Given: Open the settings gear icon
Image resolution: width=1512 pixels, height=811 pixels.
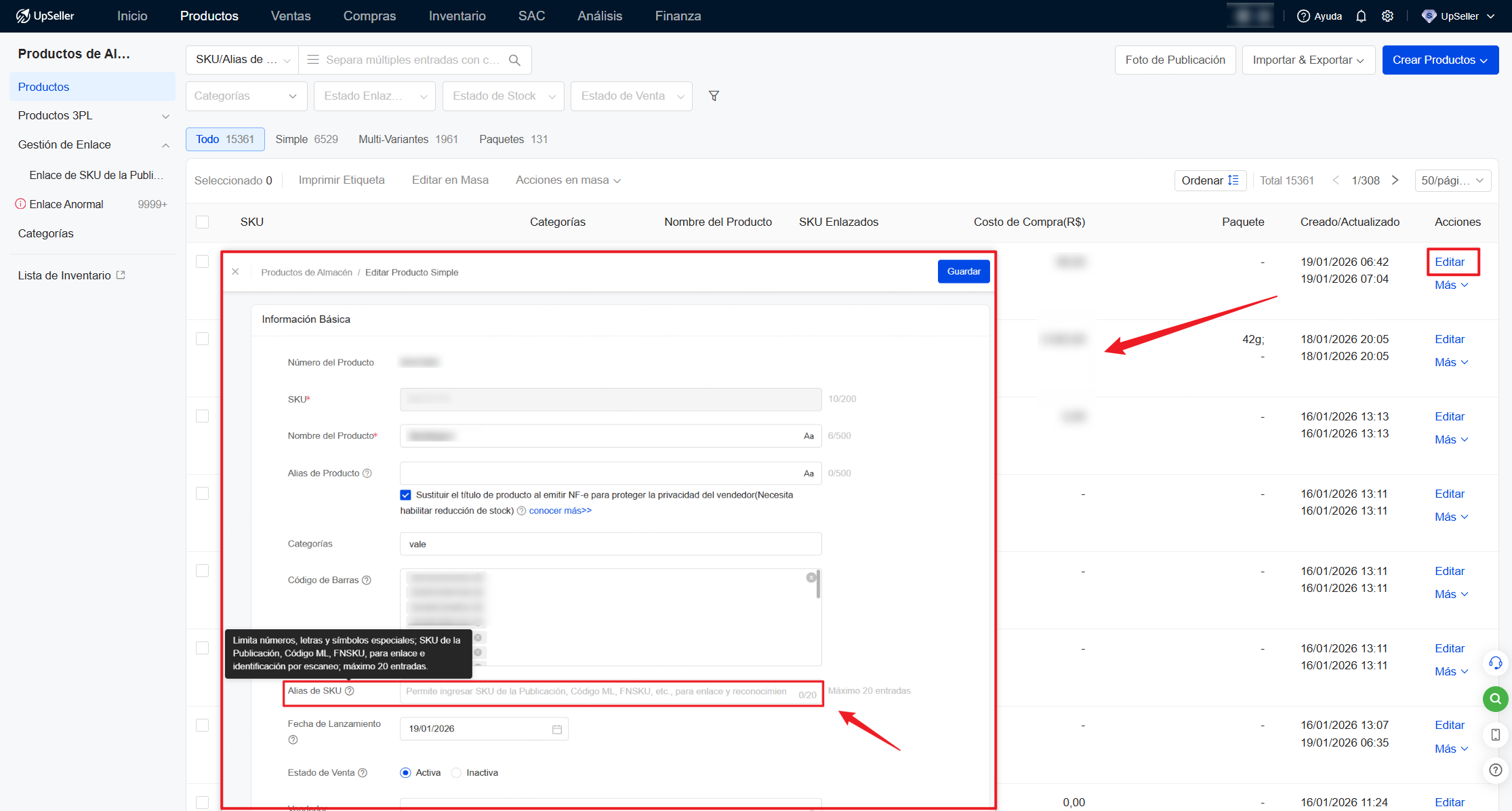Looking at the screenshot, I should tap(1387, 16).
